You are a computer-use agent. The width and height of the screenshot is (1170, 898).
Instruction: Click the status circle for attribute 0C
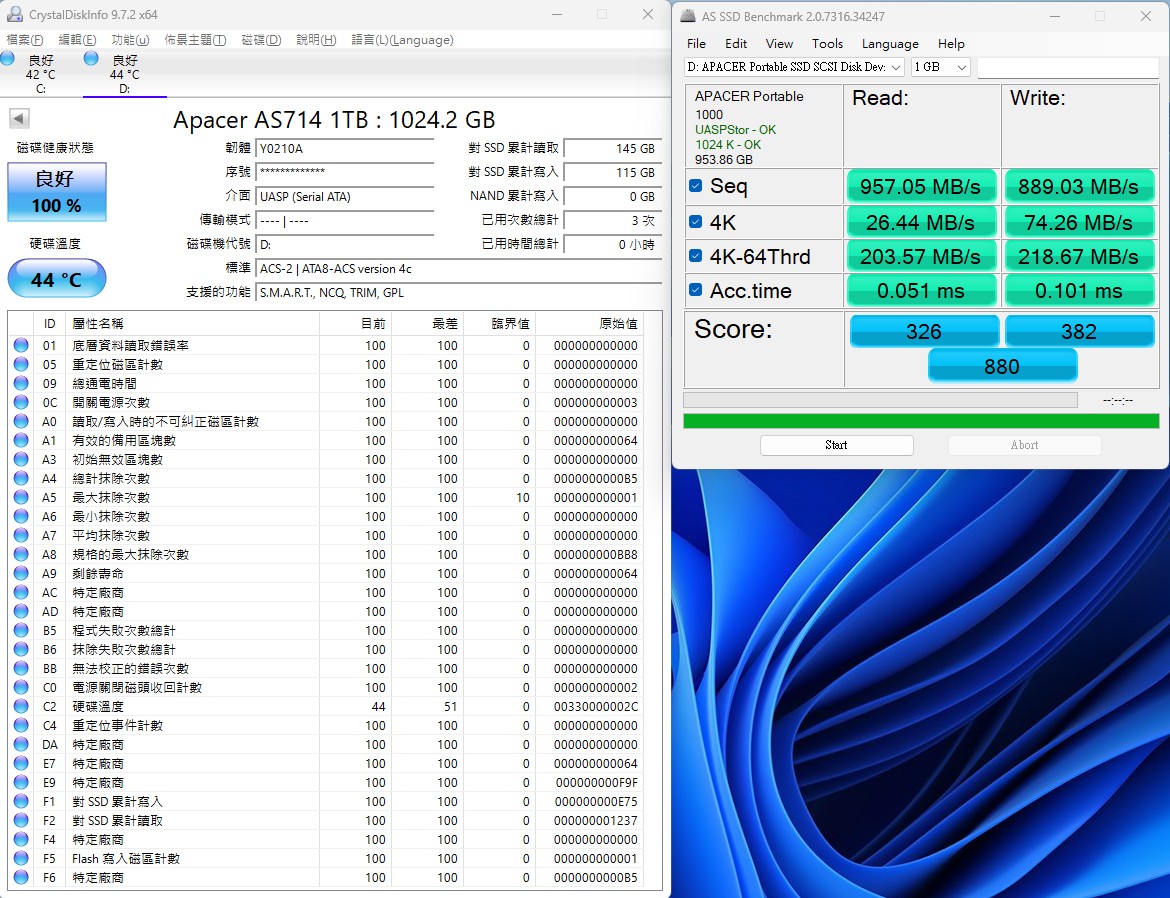pos(21,402)
